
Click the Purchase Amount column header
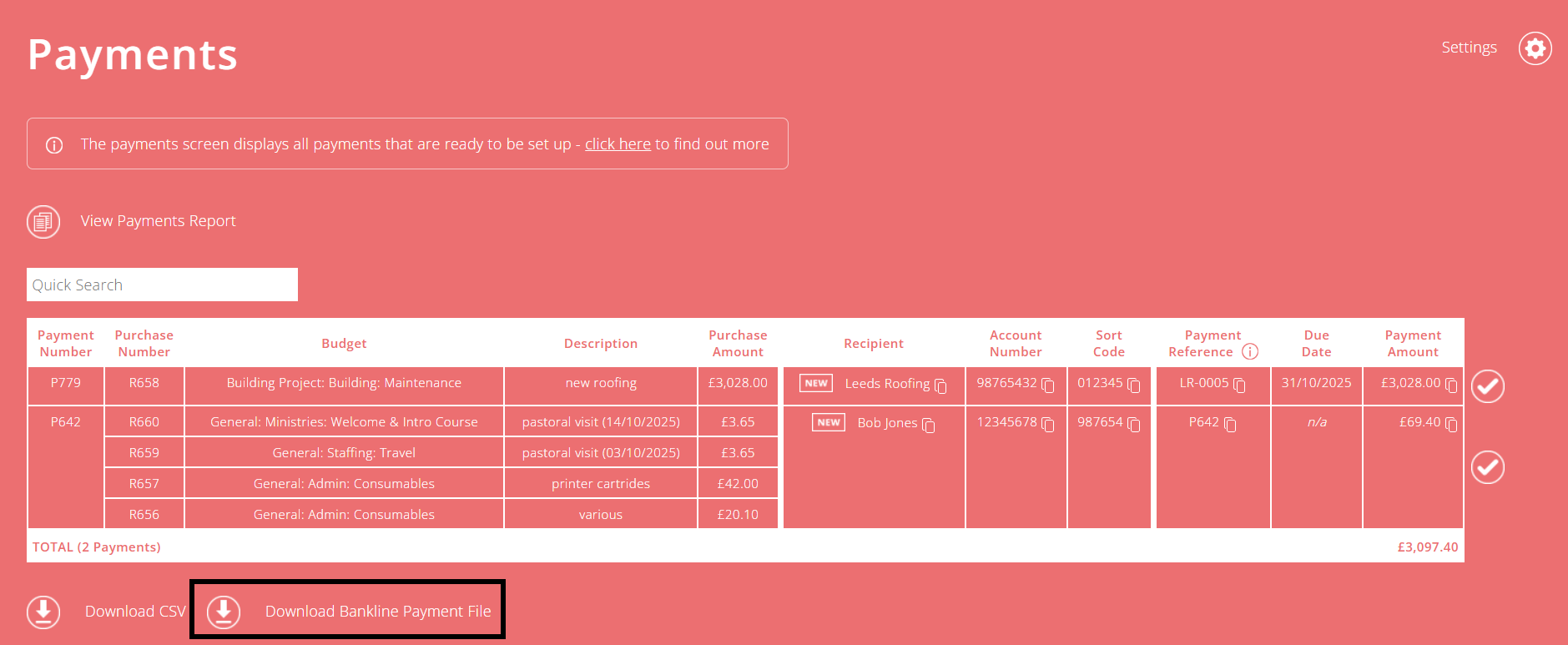click(738, 343)
